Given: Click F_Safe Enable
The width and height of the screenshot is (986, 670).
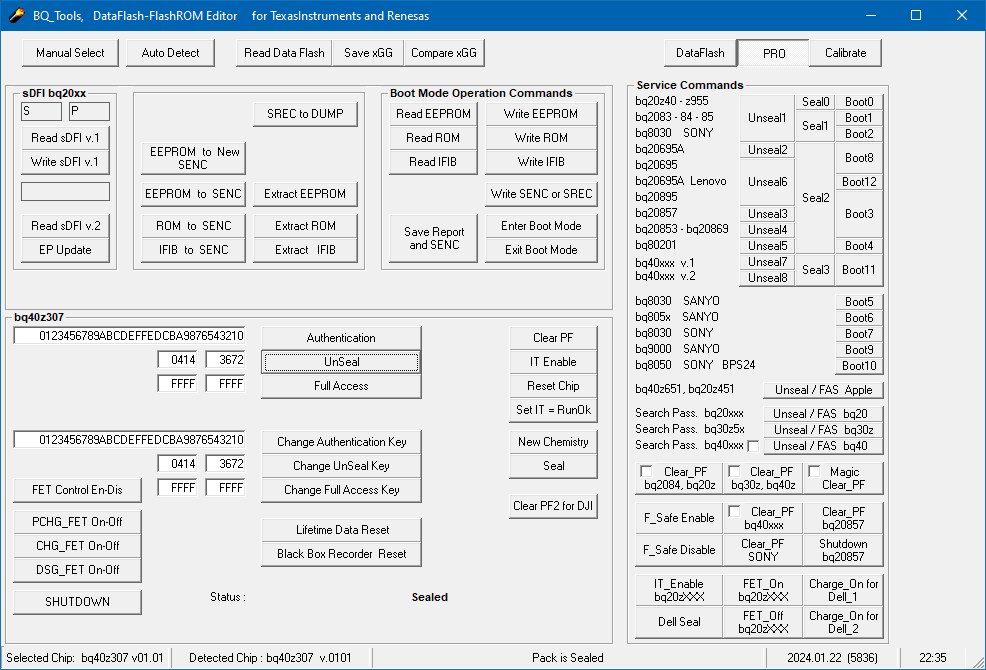Looking at the screenshot, I should point(679,518).
